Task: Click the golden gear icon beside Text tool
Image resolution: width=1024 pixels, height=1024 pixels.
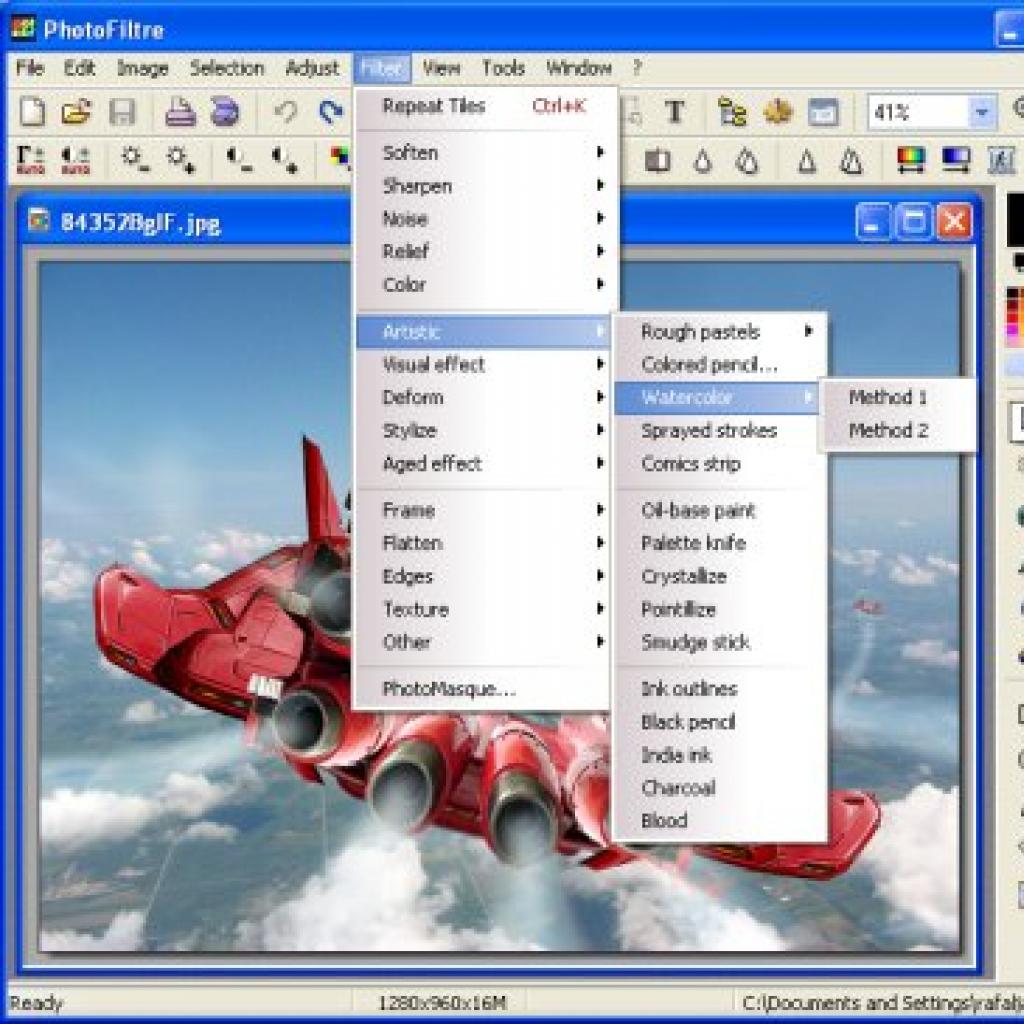Action: coord(778,112)
